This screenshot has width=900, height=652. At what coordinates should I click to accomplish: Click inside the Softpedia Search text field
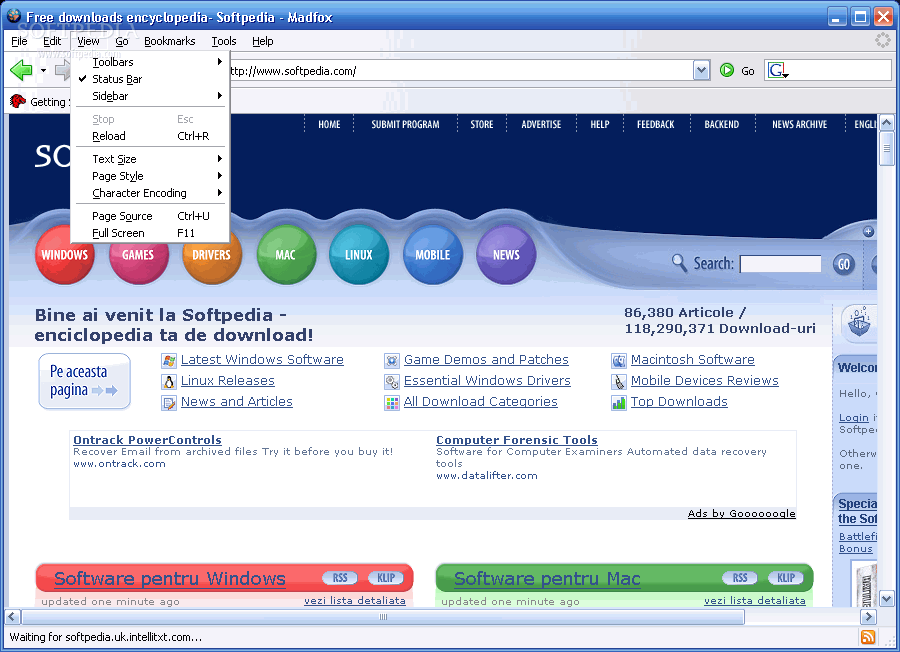781,264
